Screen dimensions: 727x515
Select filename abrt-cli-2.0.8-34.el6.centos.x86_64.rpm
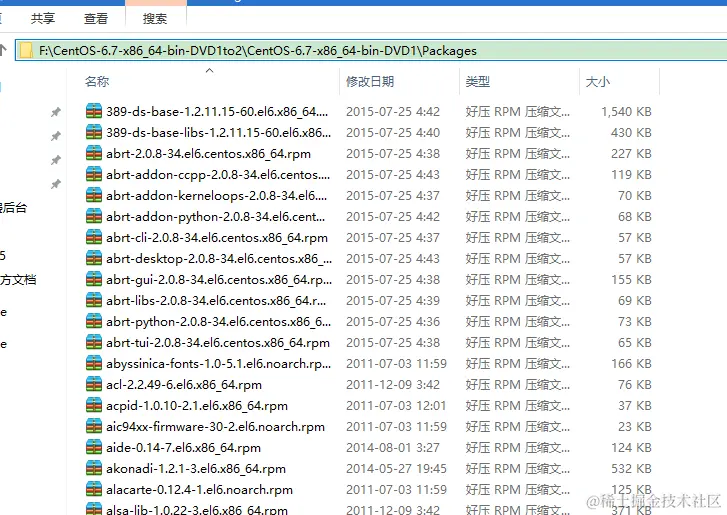[x=217, y=237]
